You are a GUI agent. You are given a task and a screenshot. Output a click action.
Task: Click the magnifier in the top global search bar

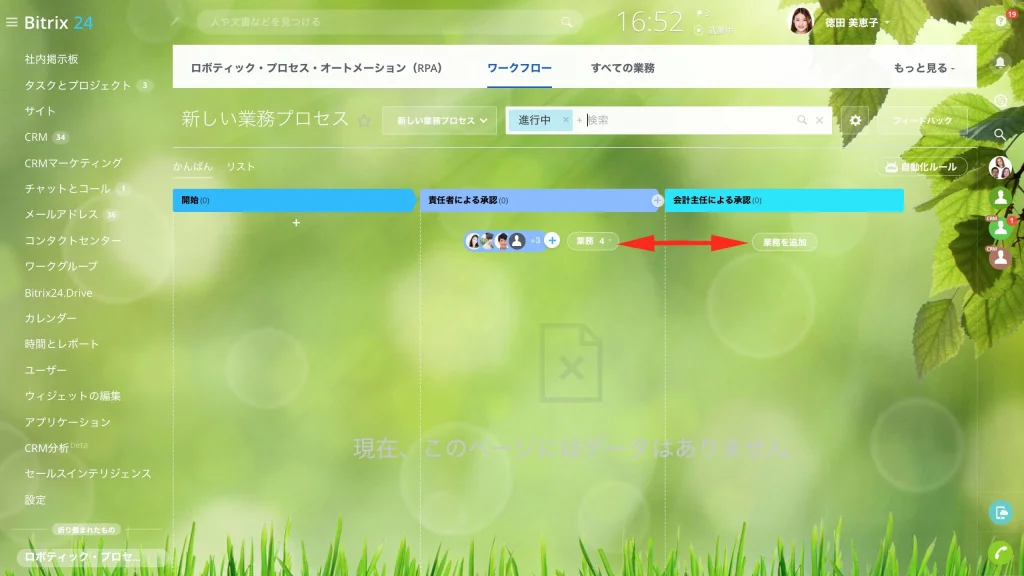click(566, 22)
